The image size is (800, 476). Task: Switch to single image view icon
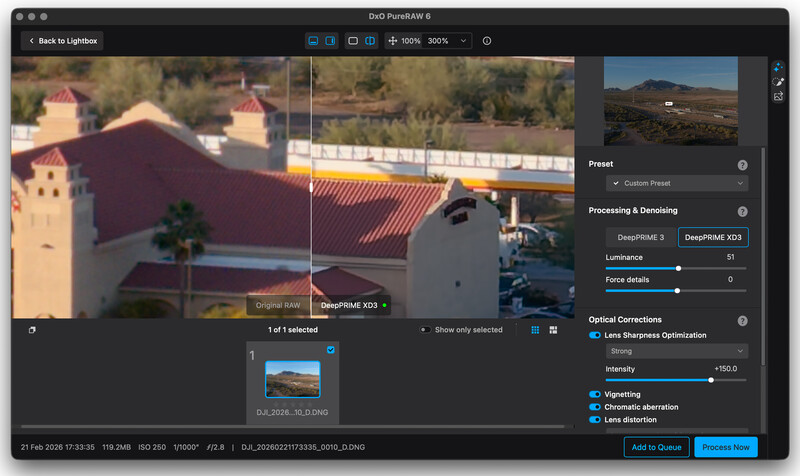coord(353,41)
